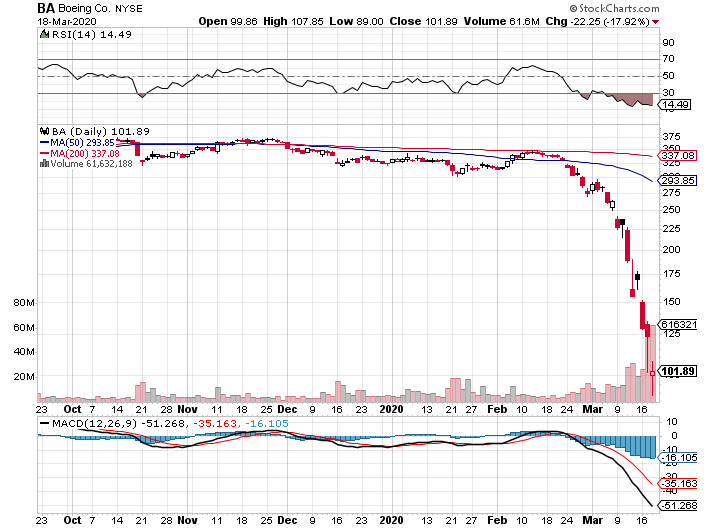Click the BA (Daily) 101.89 legend label
Viewport: 709px width, 531px height.
click(x=101, y=132)
